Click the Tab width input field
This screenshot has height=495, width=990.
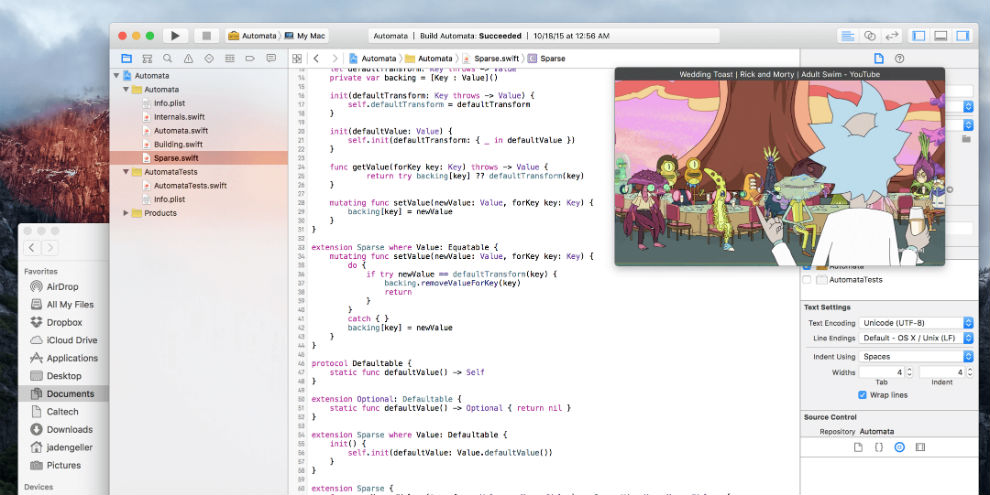pyautogui.click(x=882, y=373)
